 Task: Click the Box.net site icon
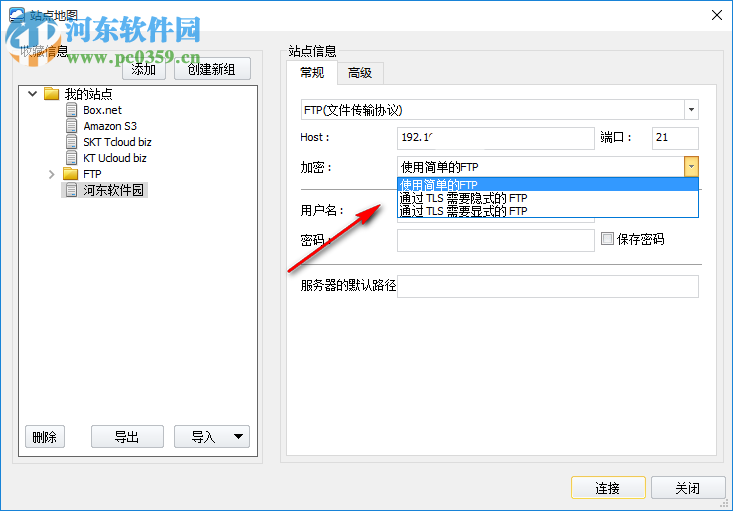(x=72, y=110)
